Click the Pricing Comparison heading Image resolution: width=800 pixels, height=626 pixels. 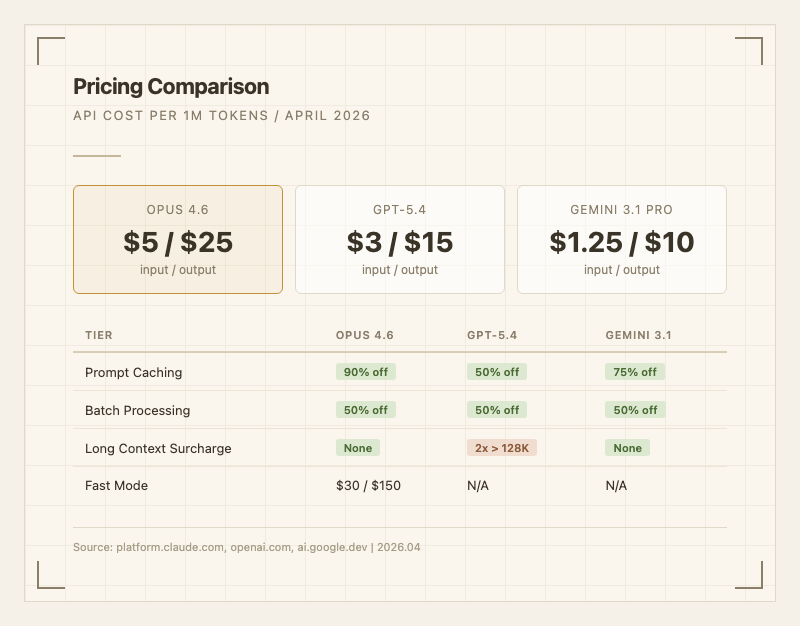171,87
